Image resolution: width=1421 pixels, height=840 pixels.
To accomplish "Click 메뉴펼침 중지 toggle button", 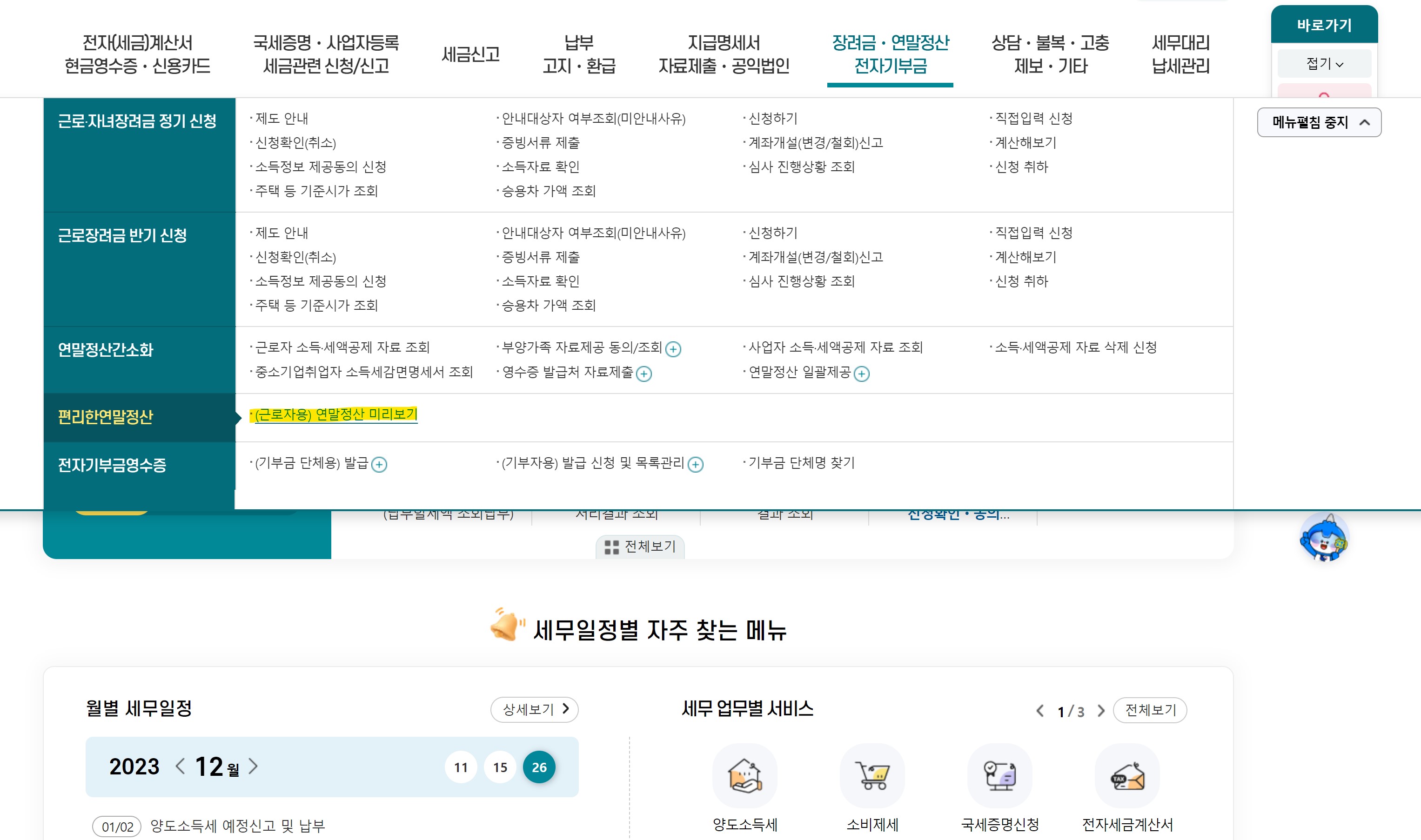I will (x=1319, y=122).
